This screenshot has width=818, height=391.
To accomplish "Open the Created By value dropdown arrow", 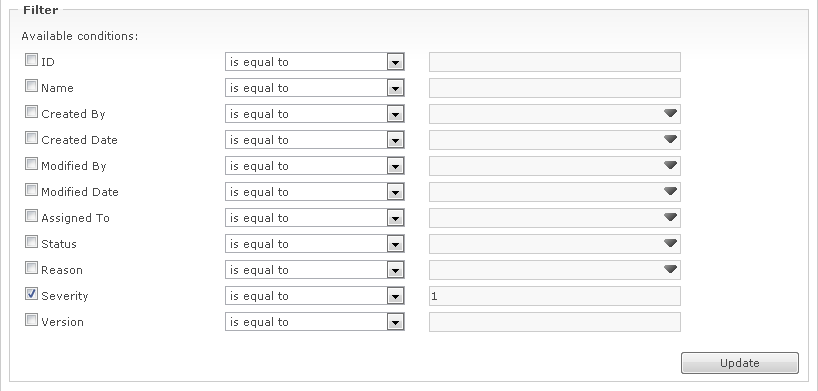I will (x=670, y=113).
